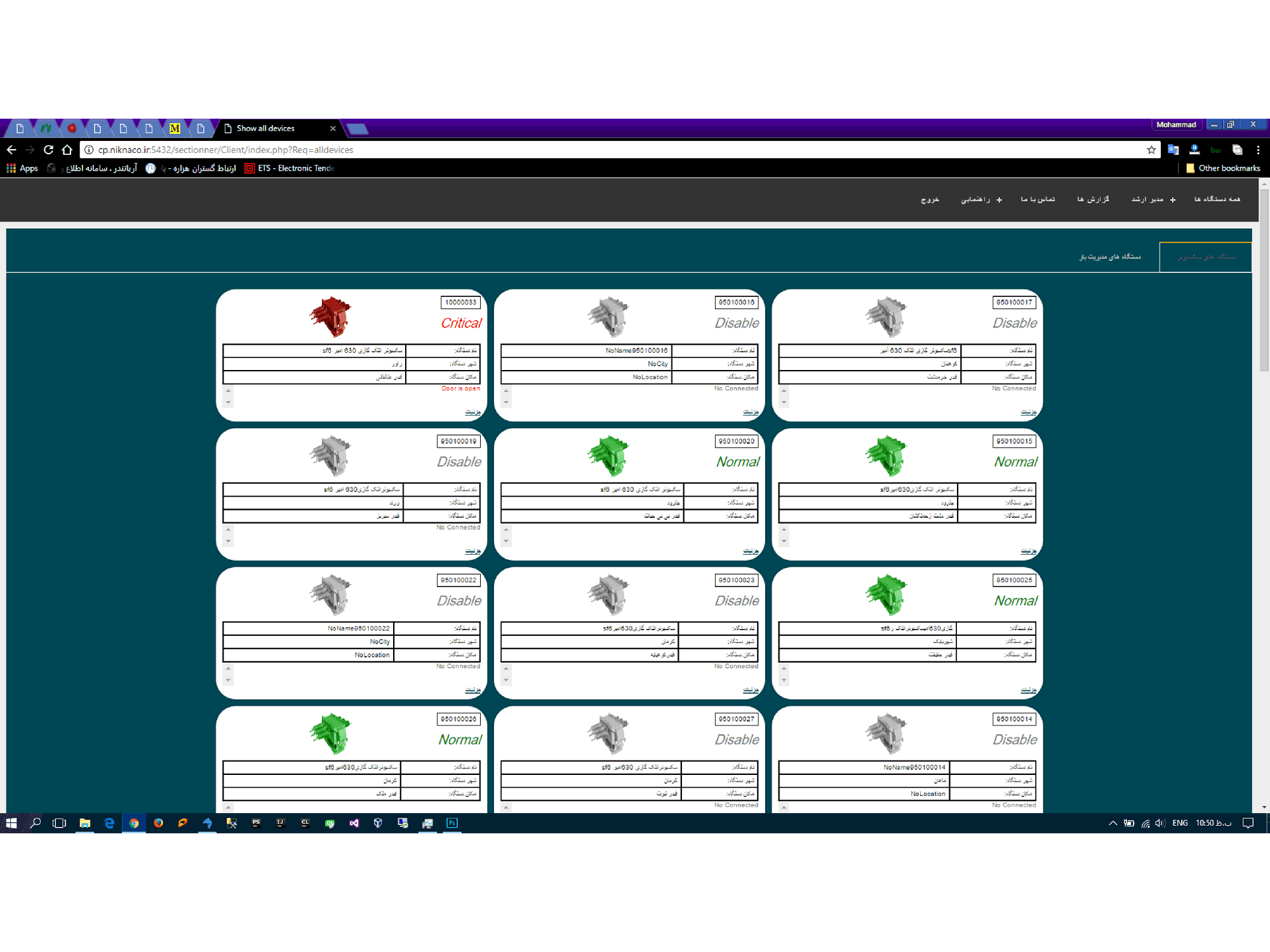The height and width of the screenshot is (952, 1270).
Task: Click the Google Translate extension icon
Action: (1173, 150)
